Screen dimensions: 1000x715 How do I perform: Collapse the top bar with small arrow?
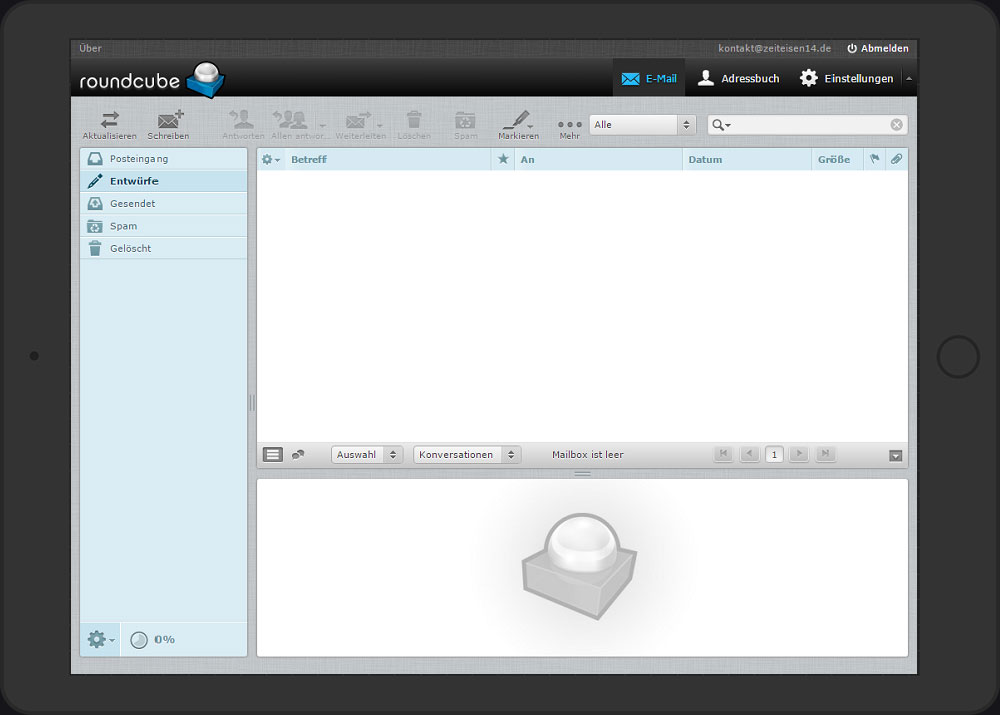click(x=909, y=78)
